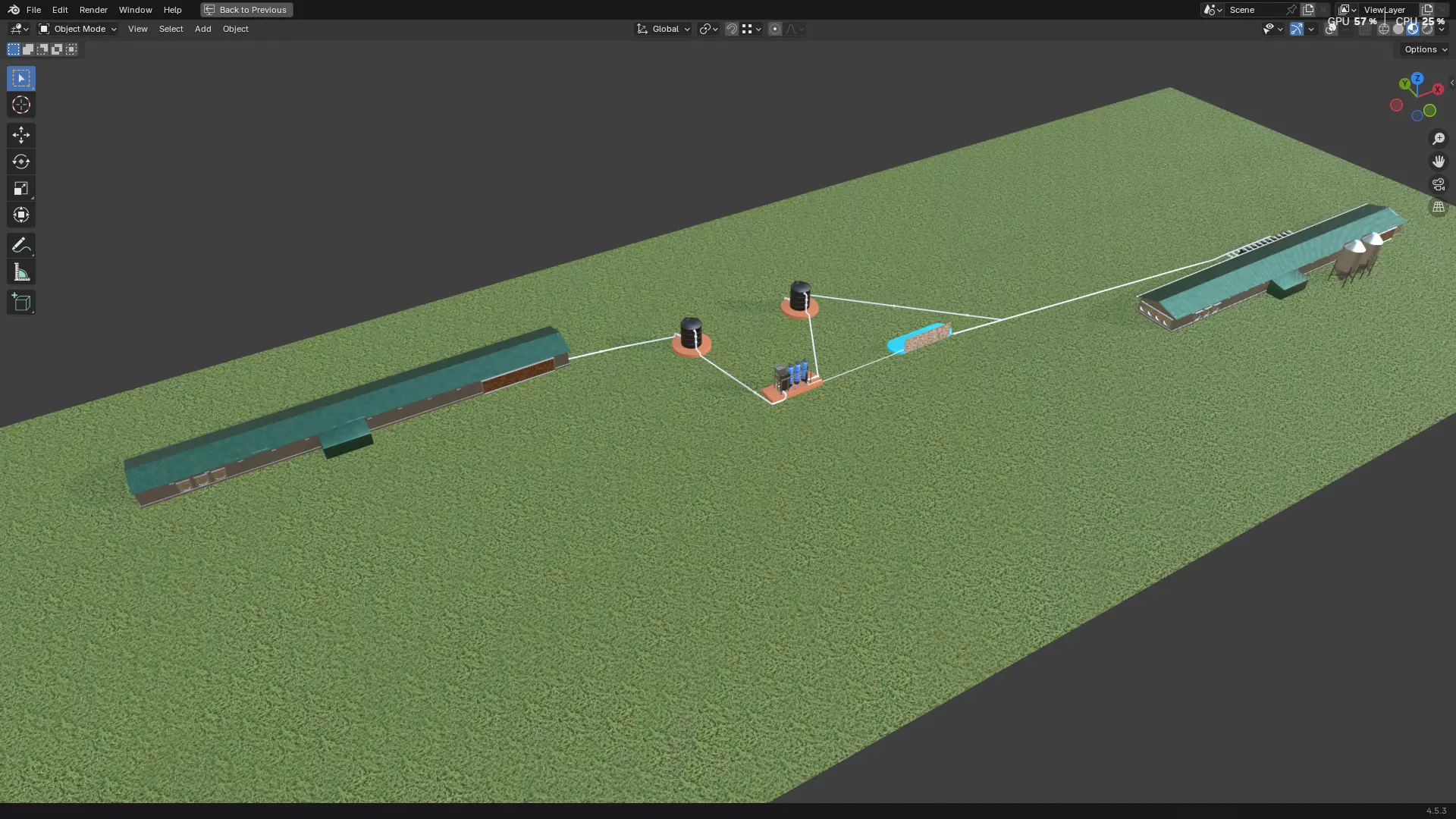Select the Add Cube tool
This screenshot has width=1456, height=819.
click(21, 302)
